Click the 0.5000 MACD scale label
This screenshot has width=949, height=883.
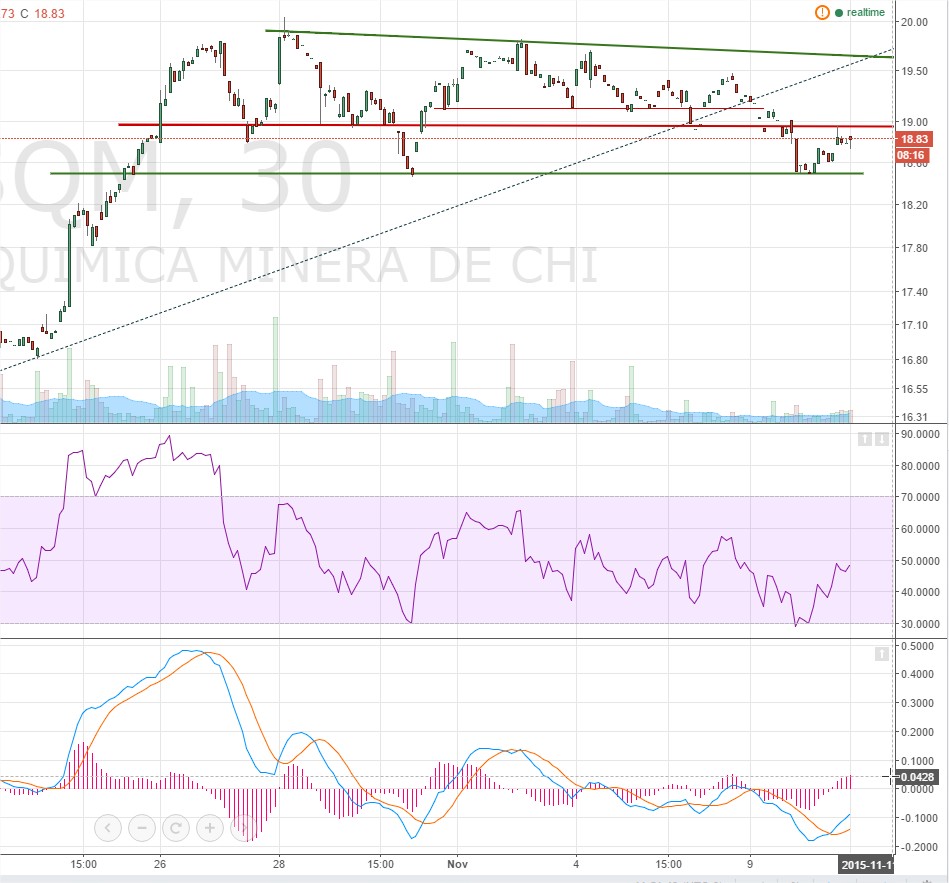click(x=918, y=646)
